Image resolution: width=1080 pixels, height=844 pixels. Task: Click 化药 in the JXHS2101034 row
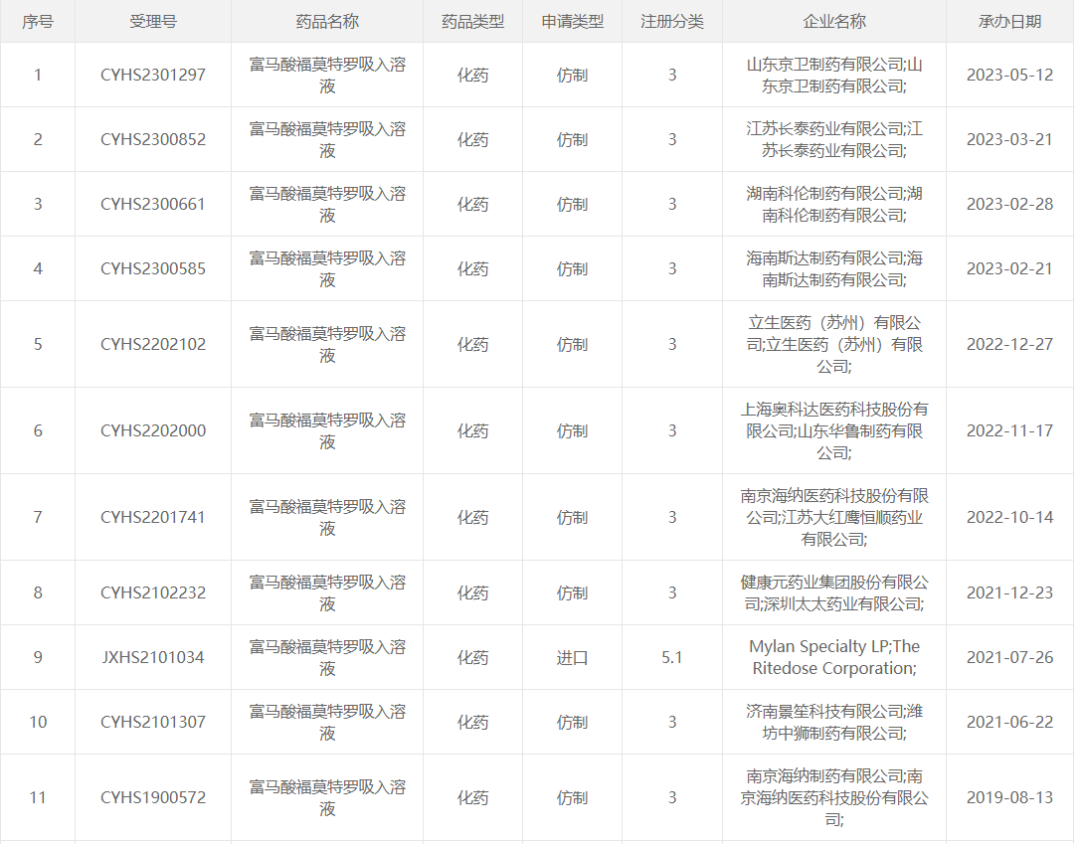coord(472,658)
